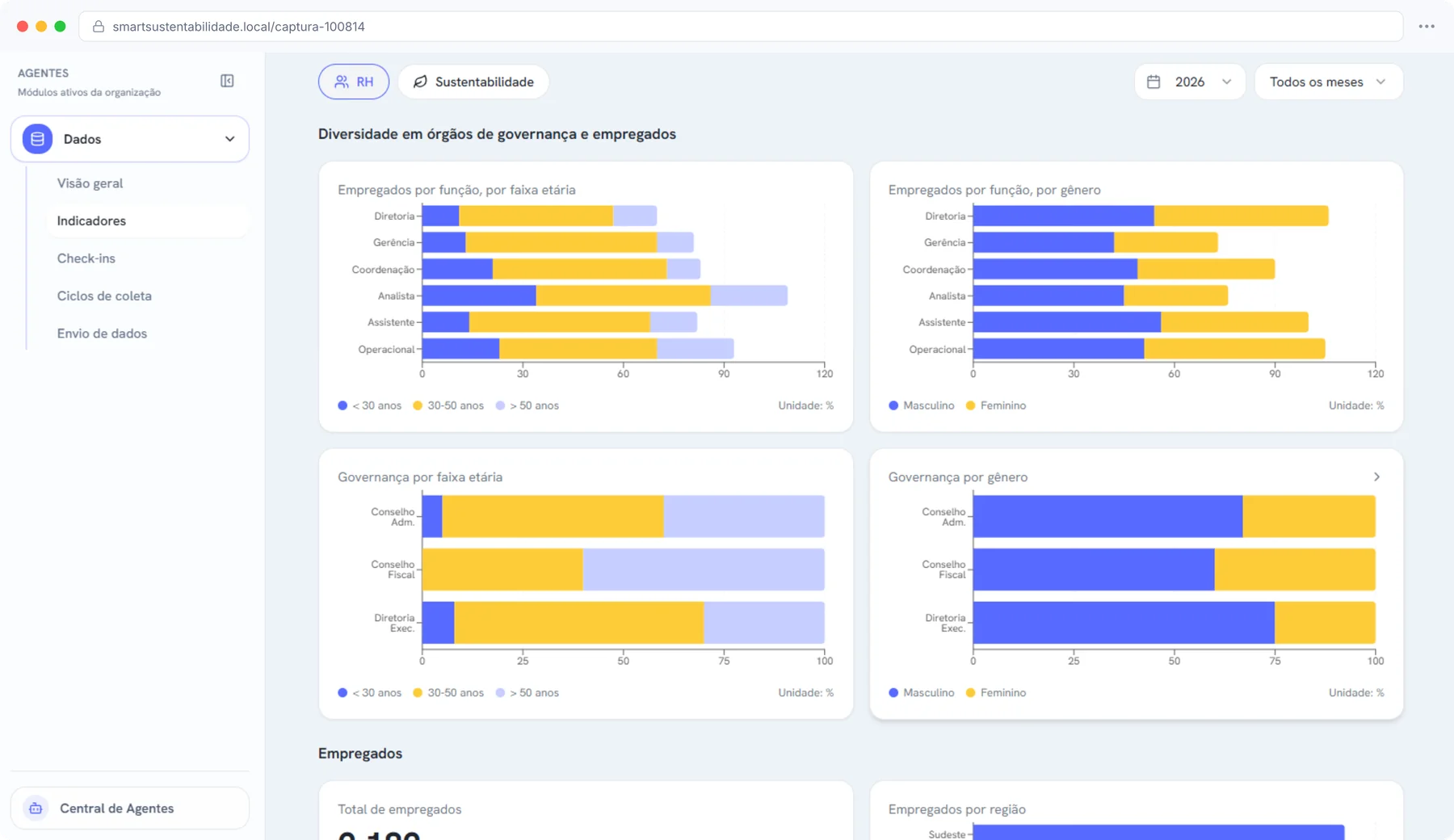The width and height of the screenshot is (1454, 840).
Task: Open Visão geral in sidebar
Action: [x=90, y=183]
